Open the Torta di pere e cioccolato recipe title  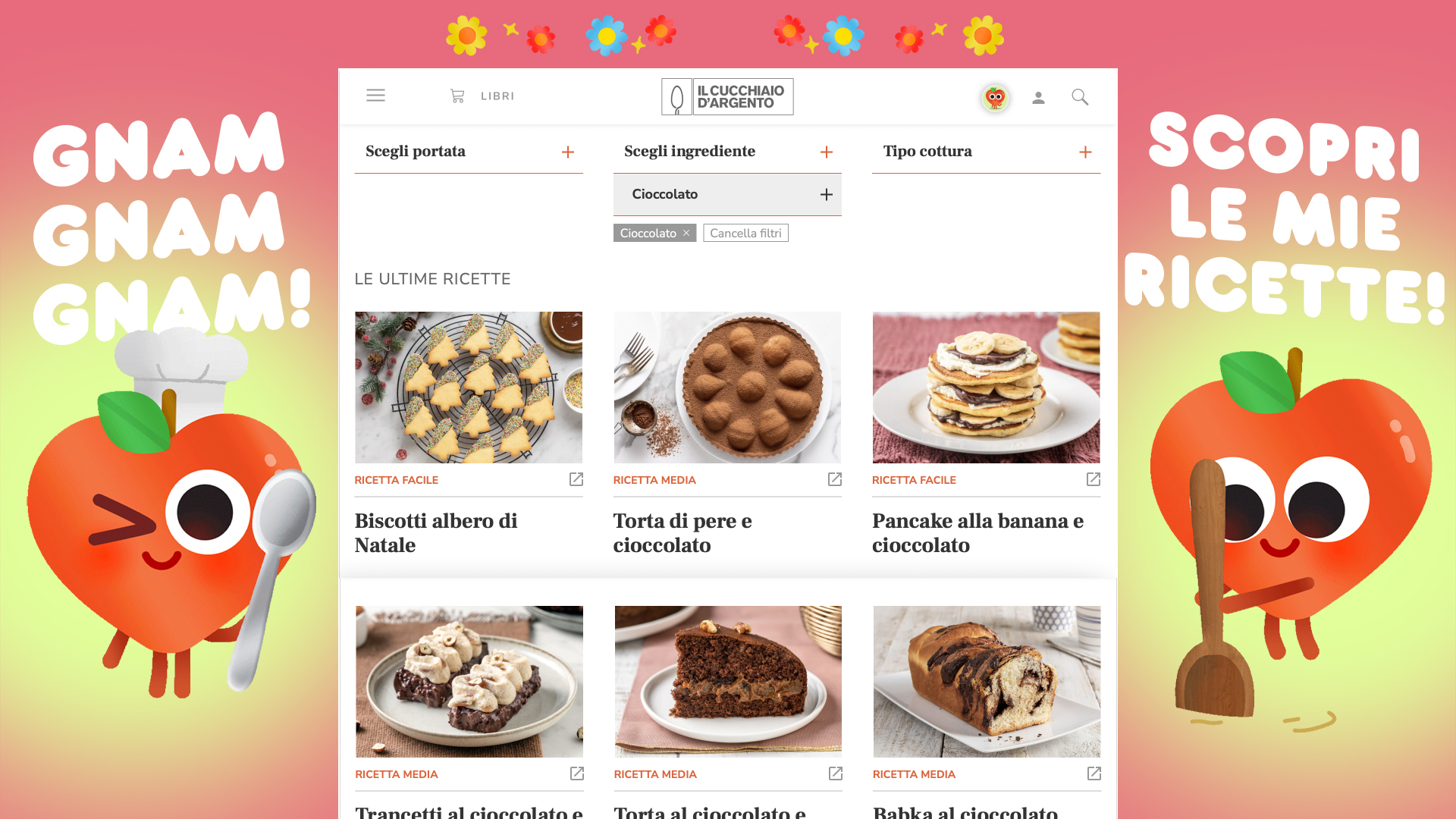pos(682,533)
